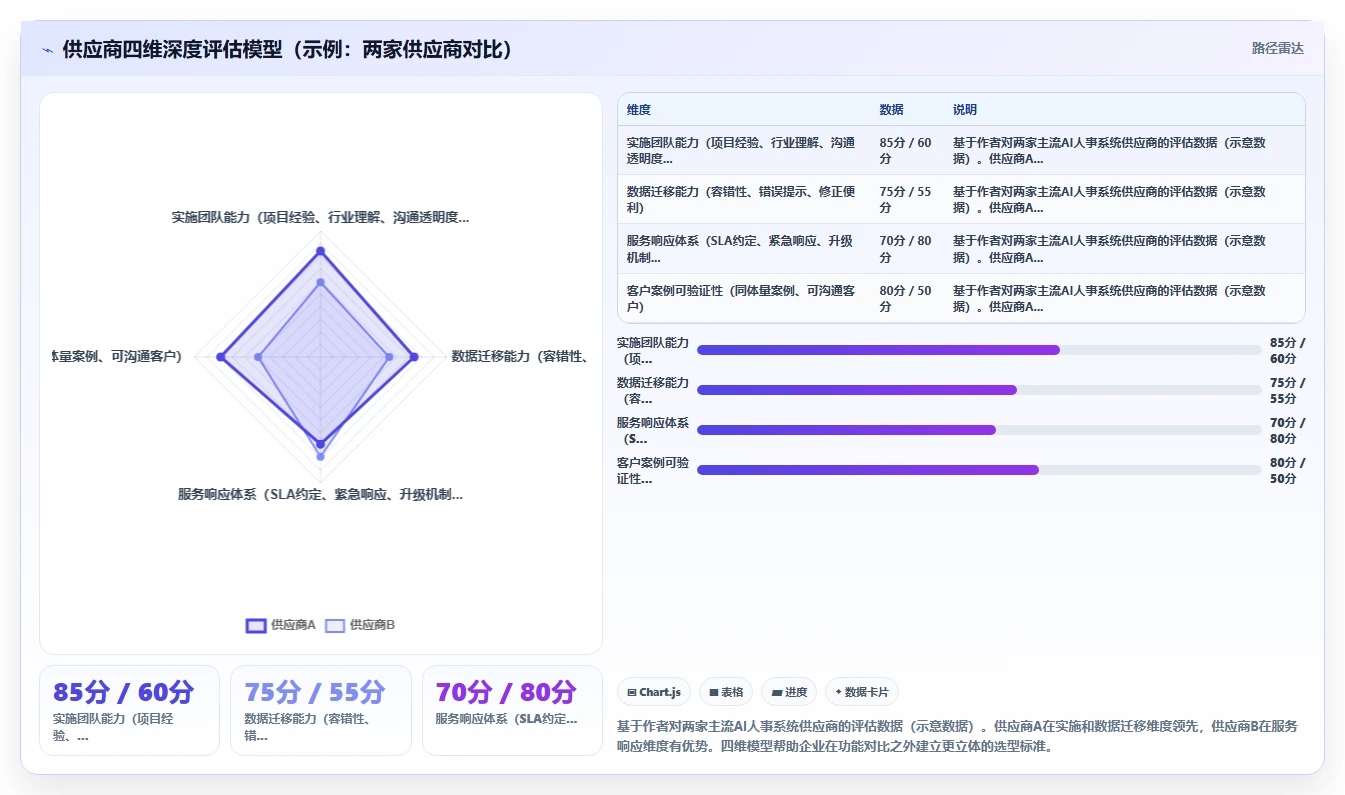Click the 服务响应体系 progress bar
The image size is (1345, 795).
click(979, 430)
